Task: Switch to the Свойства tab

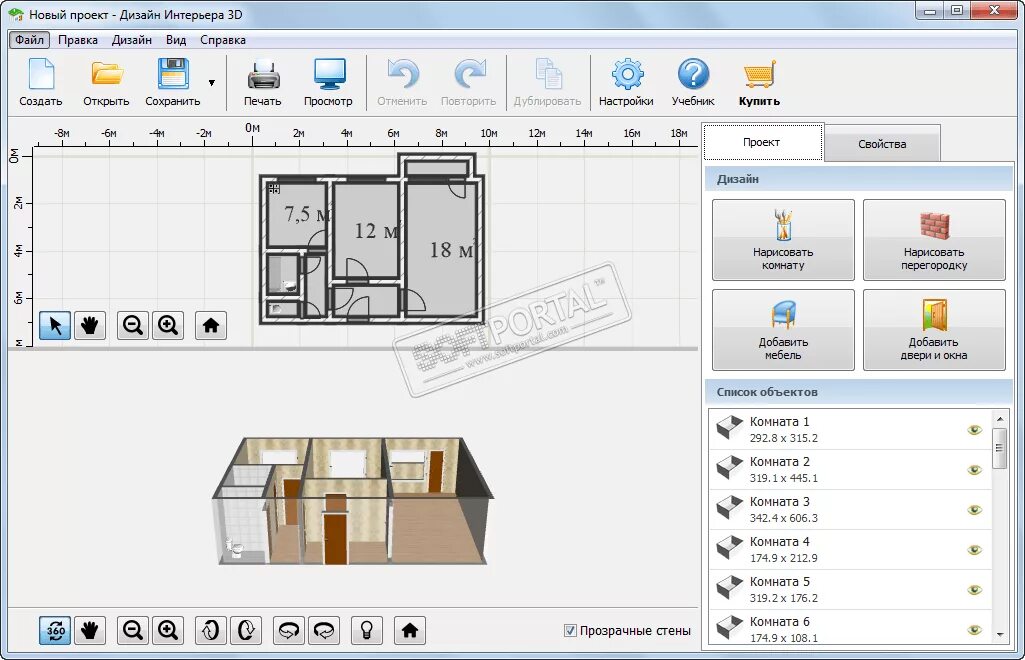Action: point(882,144)
